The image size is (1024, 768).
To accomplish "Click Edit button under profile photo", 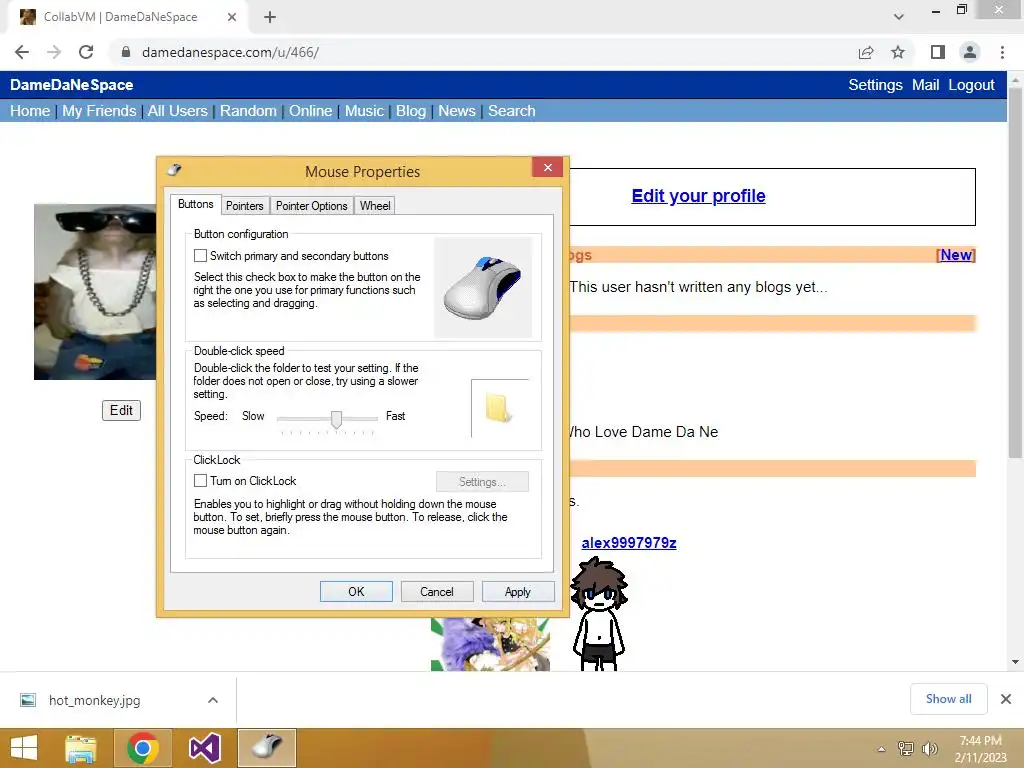I will click(121, 410).
